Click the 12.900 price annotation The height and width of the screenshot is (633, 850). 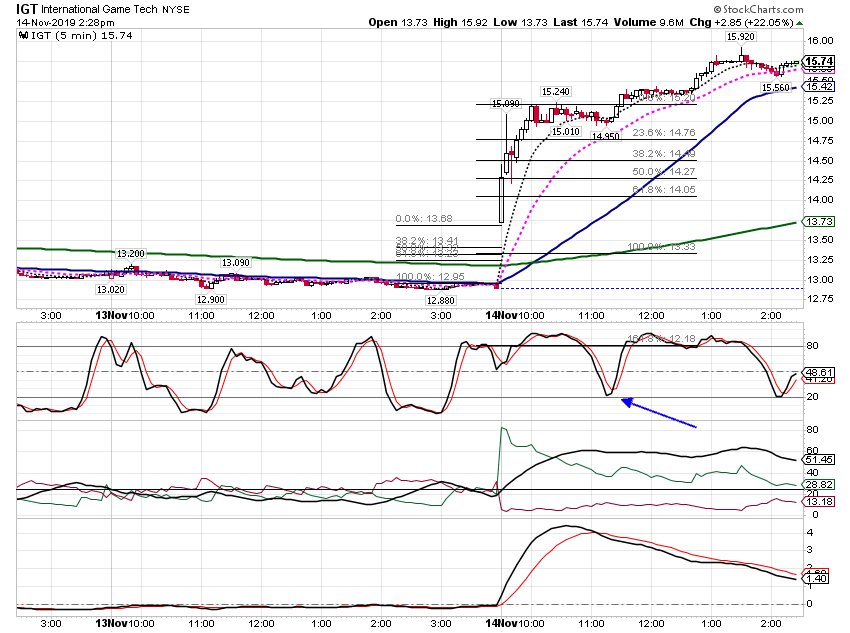[210, 300]
